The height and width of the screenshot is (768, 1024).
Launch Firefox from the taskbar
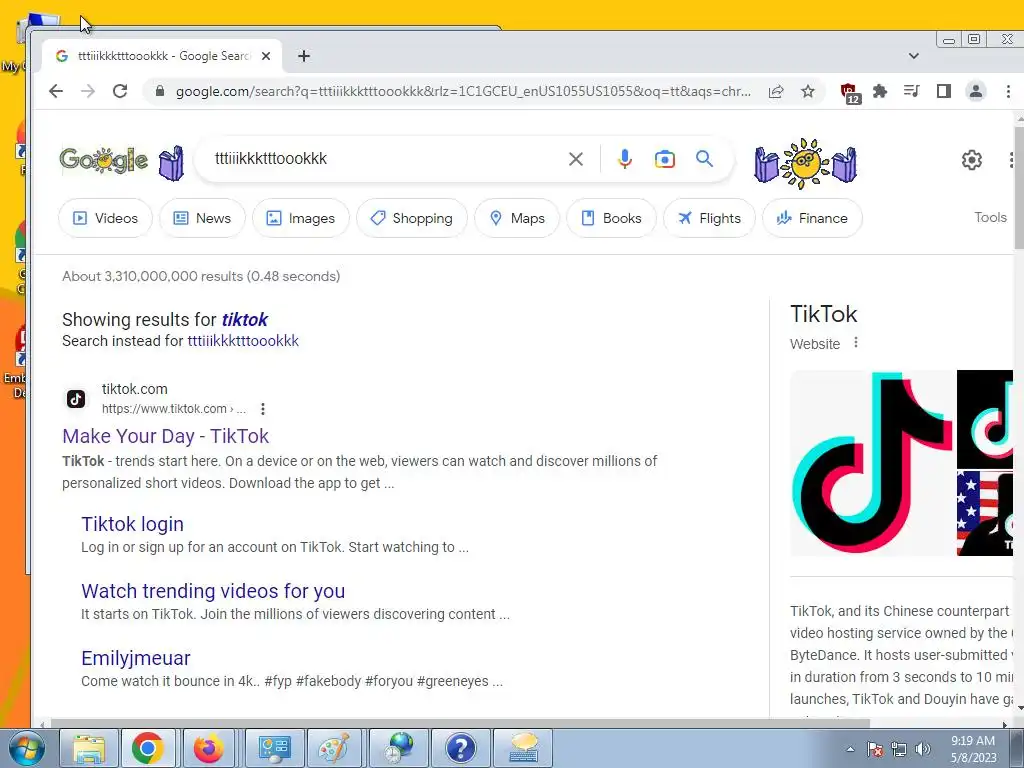(208, 748)
